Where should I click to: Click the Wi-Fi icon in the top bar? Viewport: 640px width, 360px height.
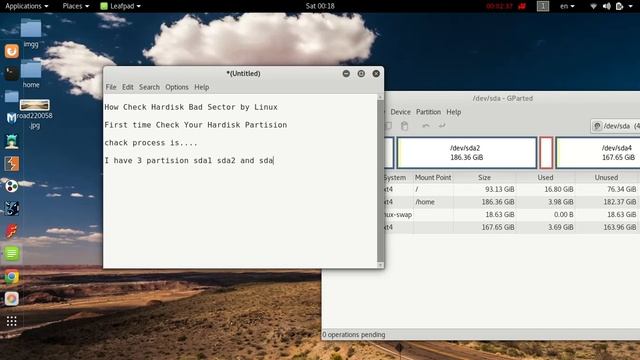point(594,6)
